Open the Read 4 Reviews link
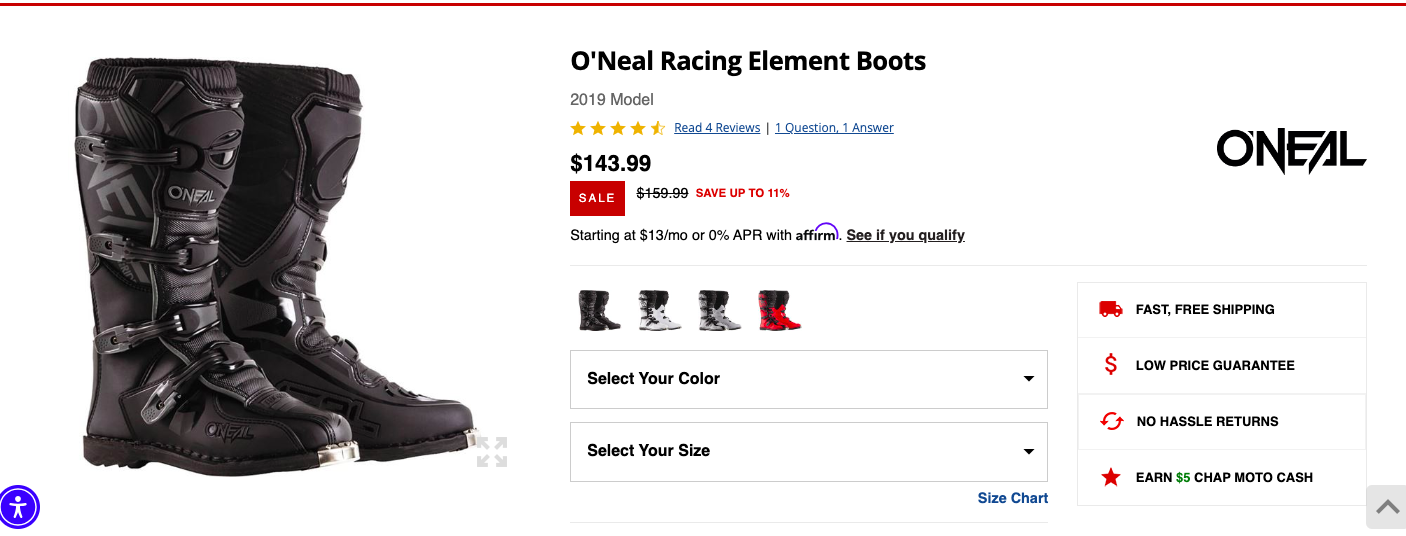 717,128
